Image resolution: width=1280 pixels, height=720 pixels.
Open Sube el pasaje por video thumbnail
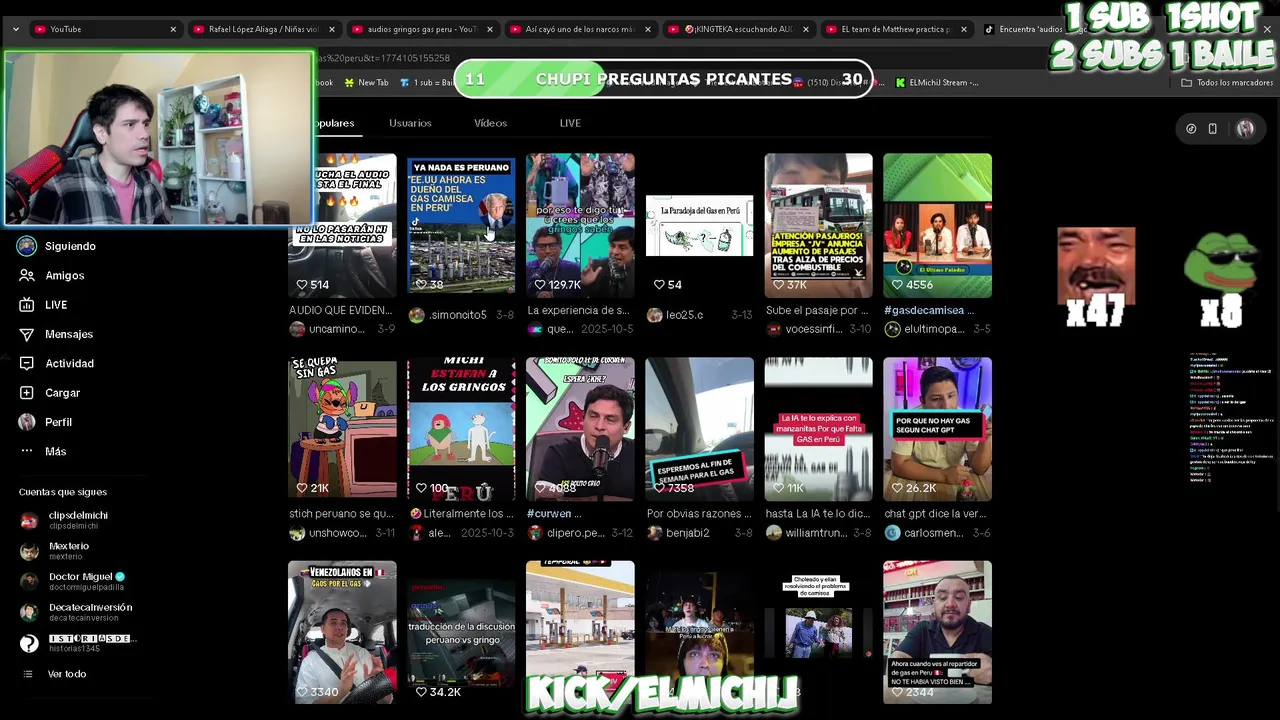[x=818, y=225]
